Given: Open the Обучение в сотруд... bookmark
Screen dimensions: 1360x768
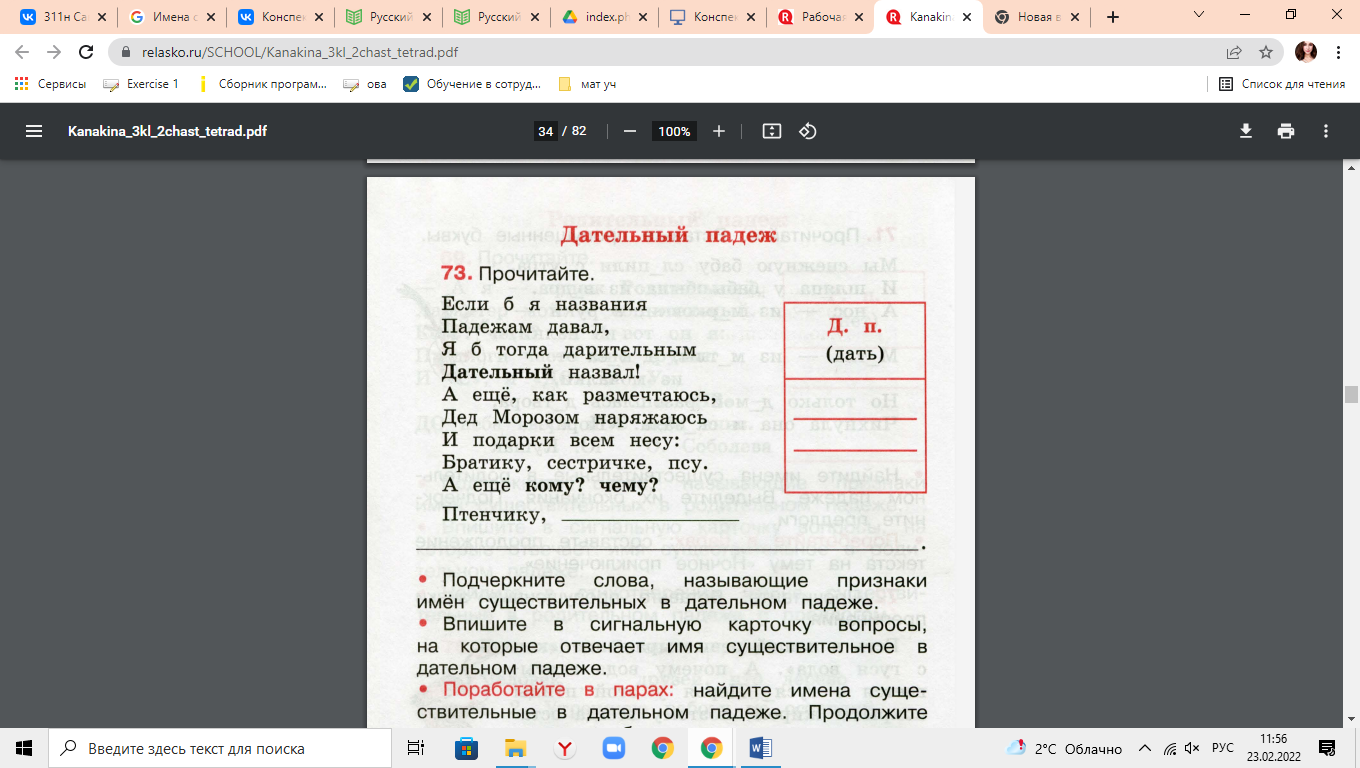Looking at the screenshot, I should (x=471, y=84).
